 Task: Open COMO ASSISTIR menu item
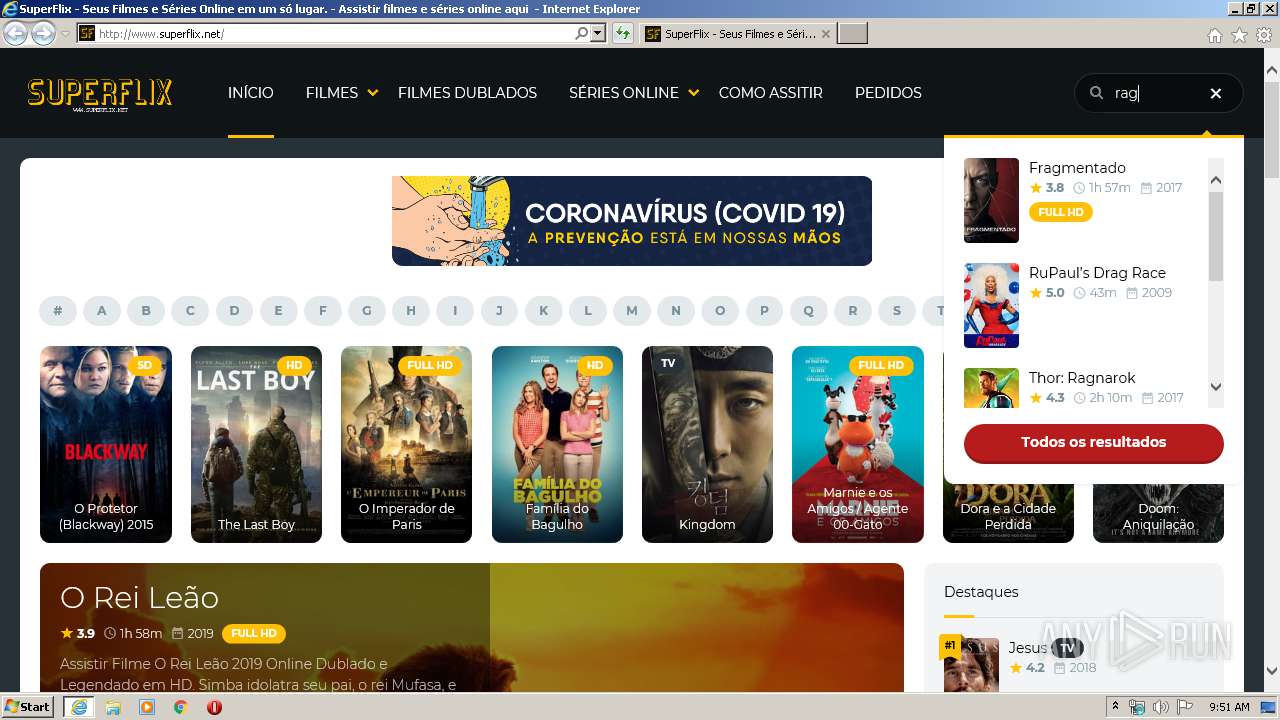[x=771, y=93]
